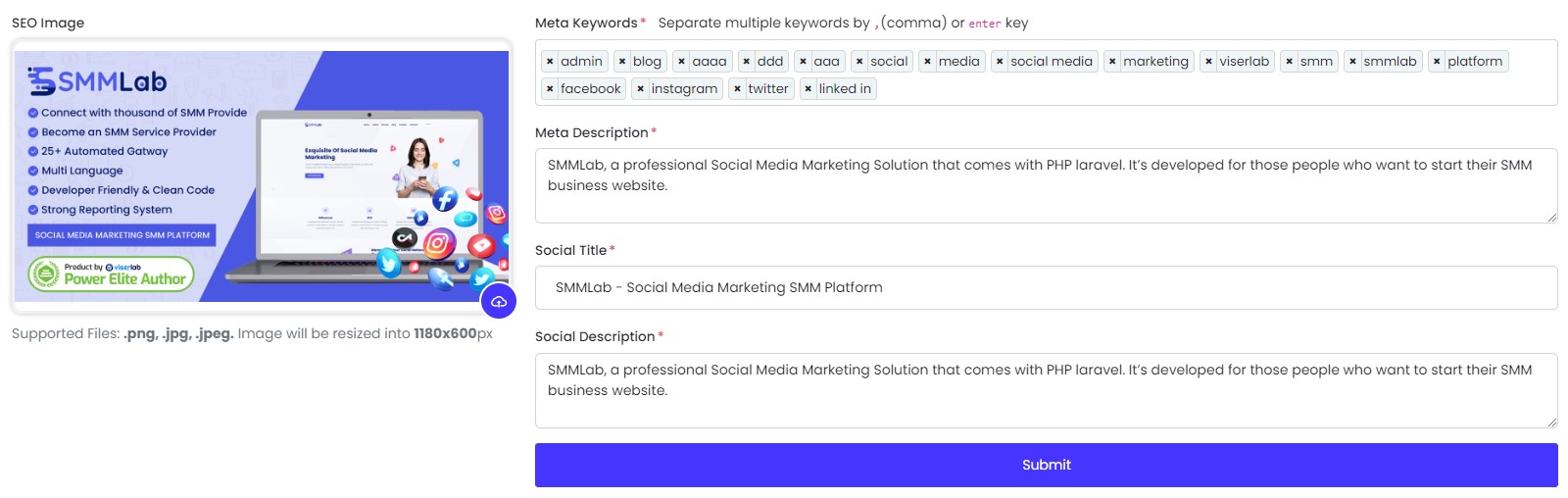Remove the 'blog' keyword tag
Image resolution: width=1568 pixels, height=498 pixels.
point(622,62)
